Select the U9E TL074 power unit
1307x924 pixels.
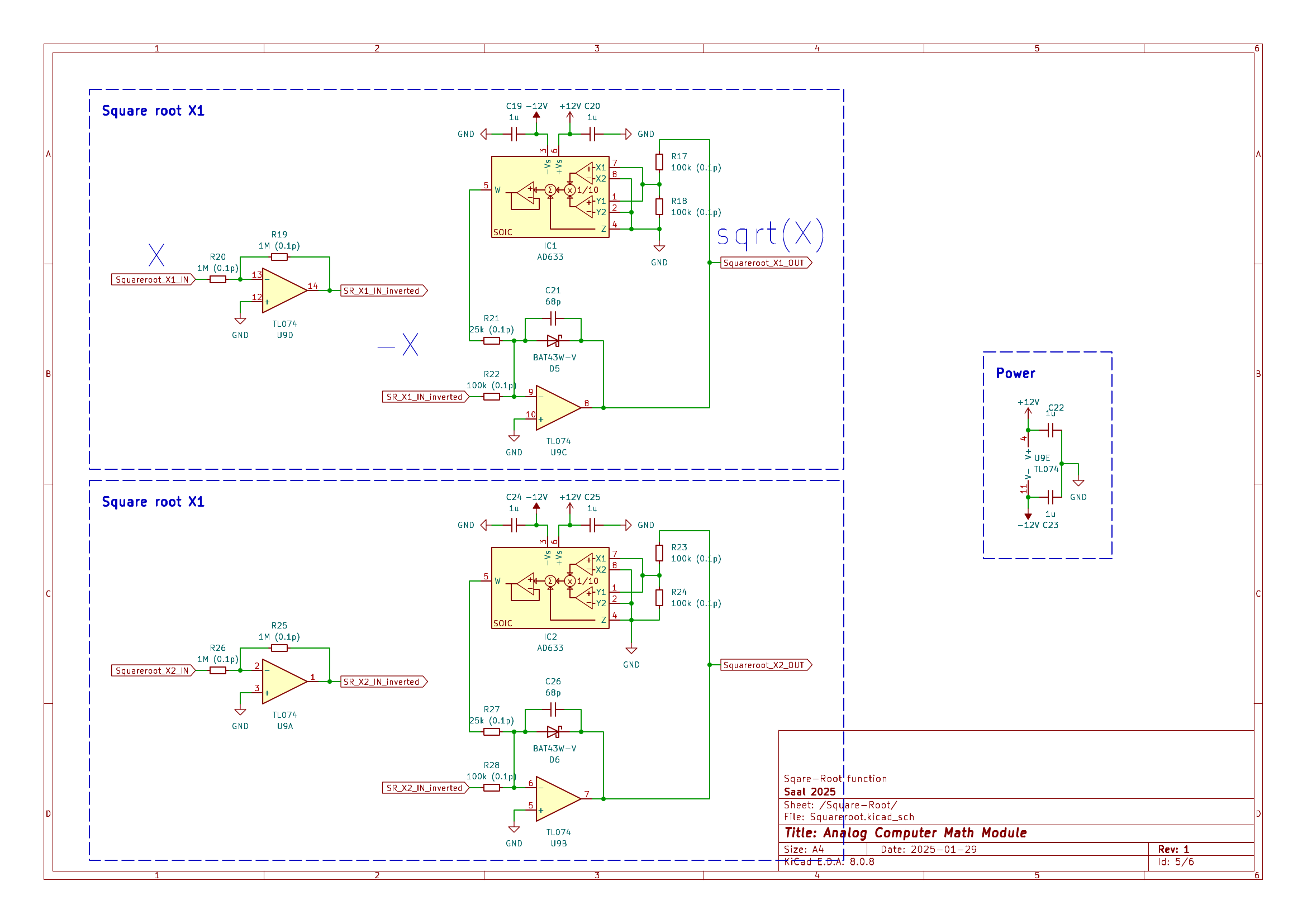(1028, 464)
